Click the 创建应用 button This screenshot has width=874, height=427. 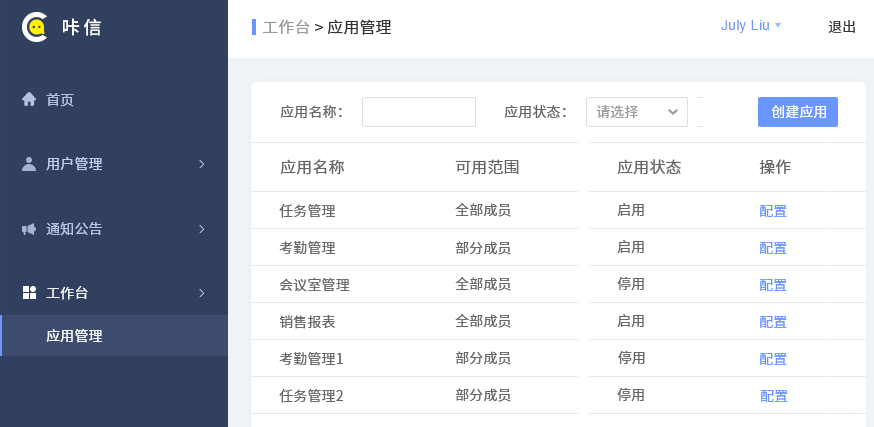click(x=798, y=112)
